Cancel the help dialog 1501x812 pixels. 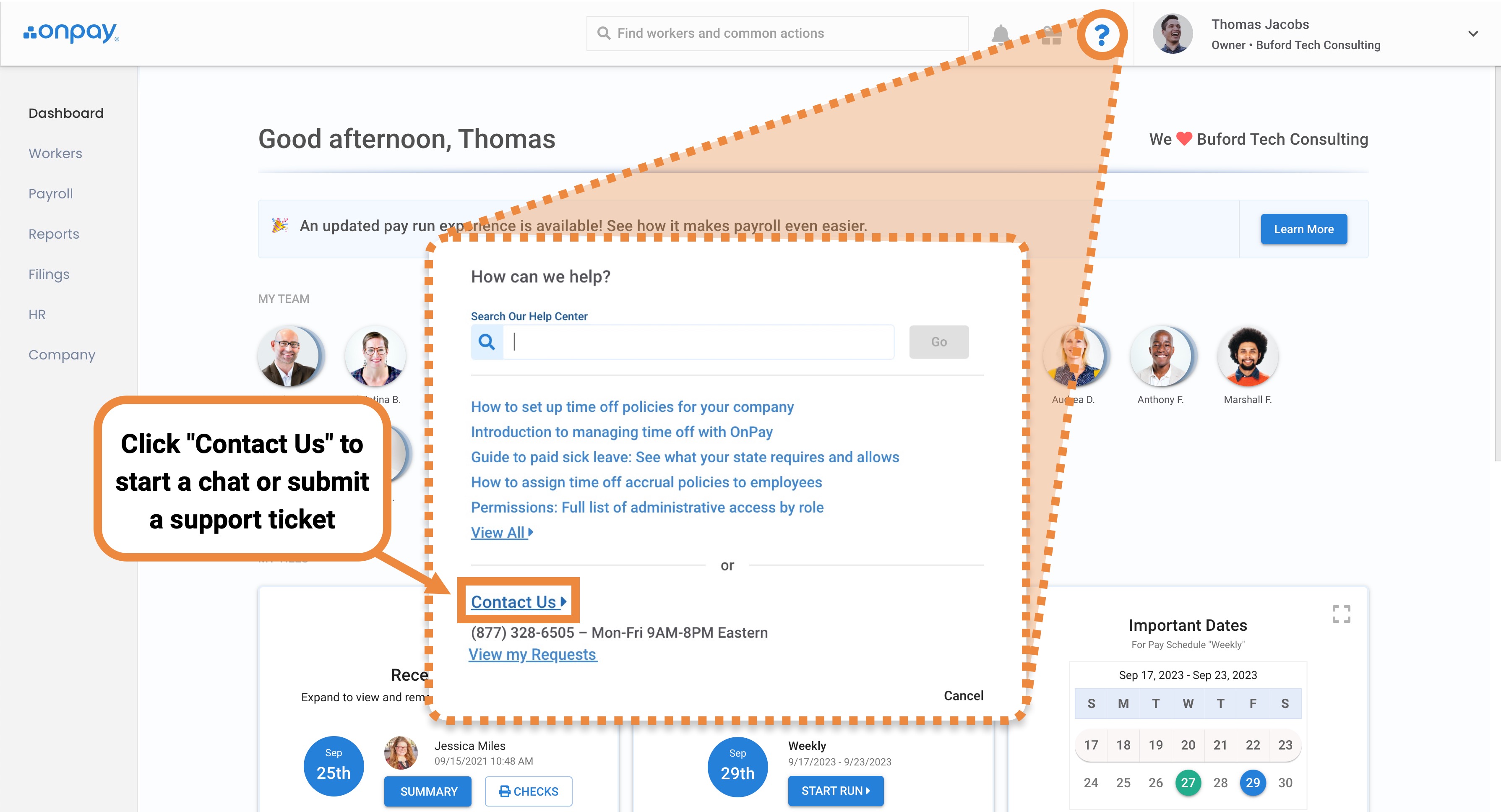963,695
